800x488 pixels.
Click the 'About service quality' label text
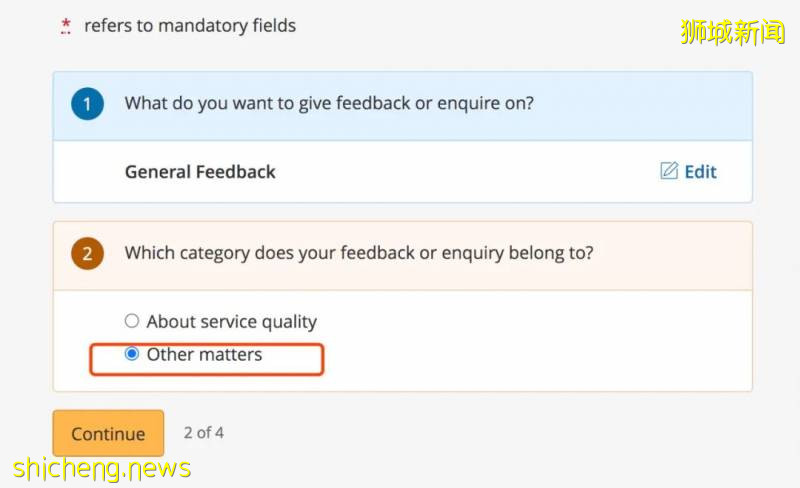coord(231,321)
